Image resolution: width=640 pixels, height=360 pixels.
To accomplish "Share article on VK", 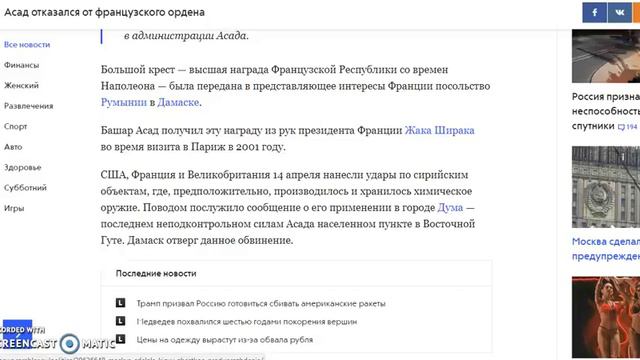I will coord(620,12).
